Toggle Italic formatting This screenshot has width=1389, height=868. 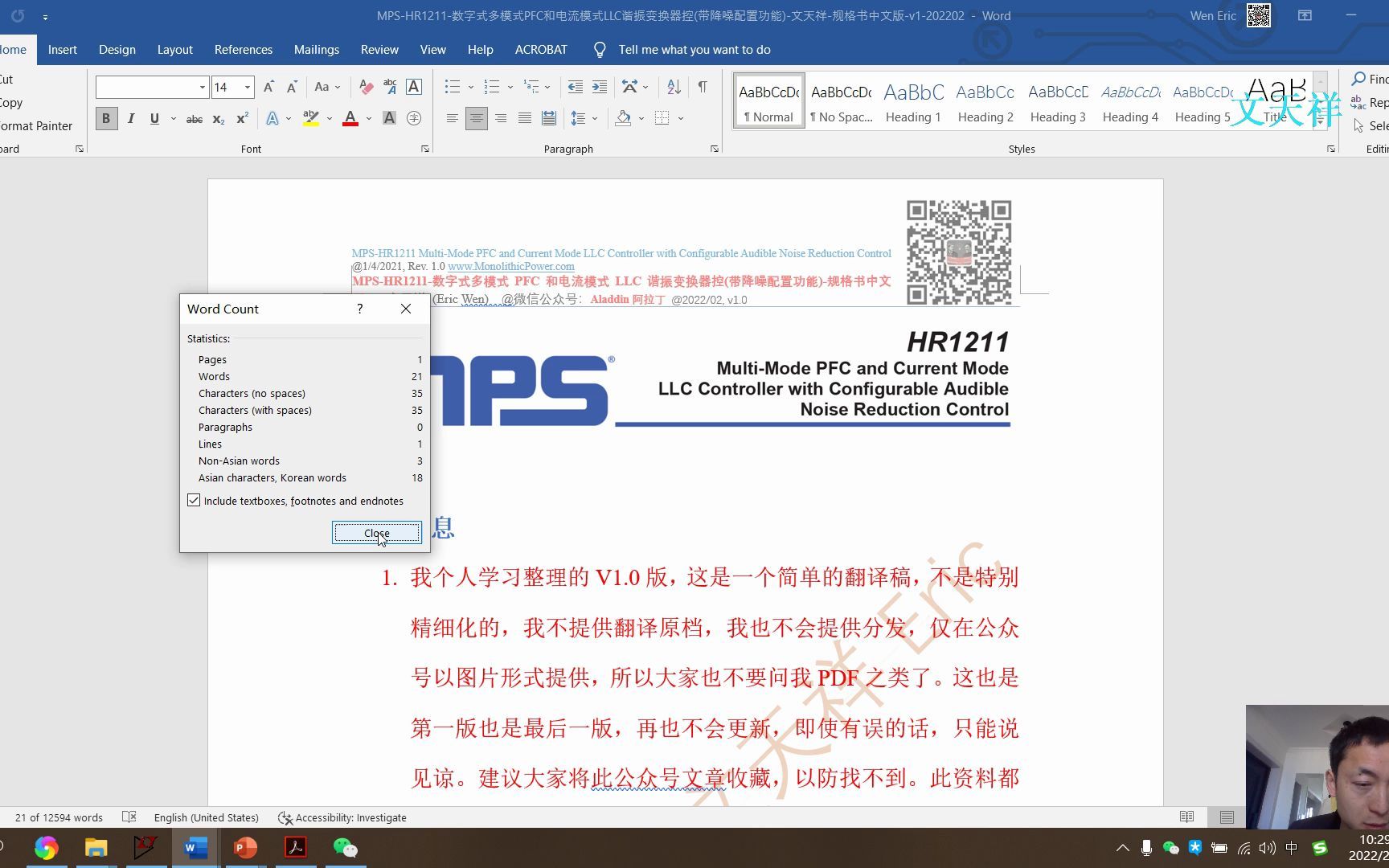pyautogui.click(x=130, y=118)
